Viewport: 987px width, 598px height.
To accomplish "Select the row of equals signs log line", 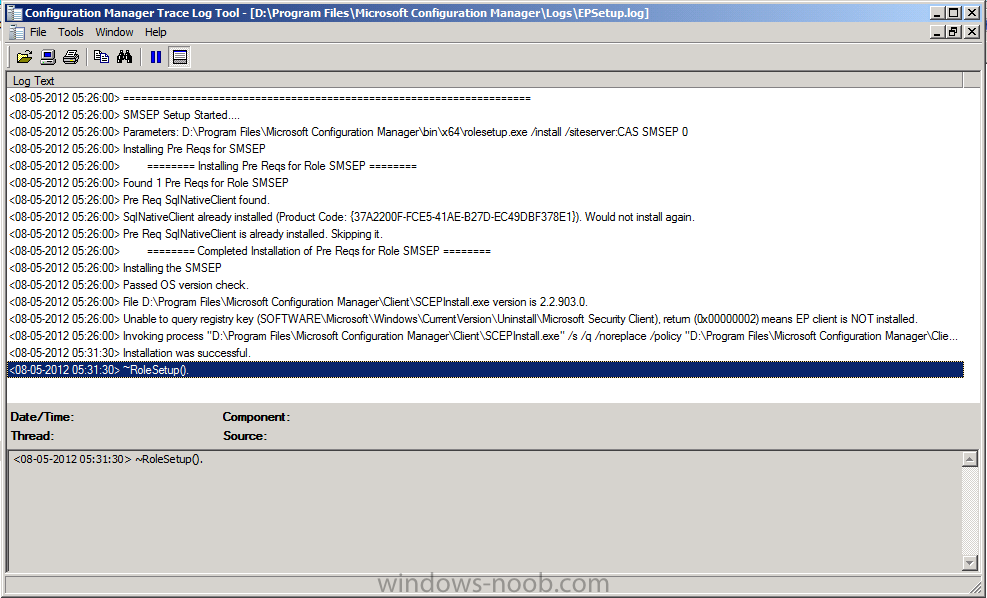I will point(485,98).
